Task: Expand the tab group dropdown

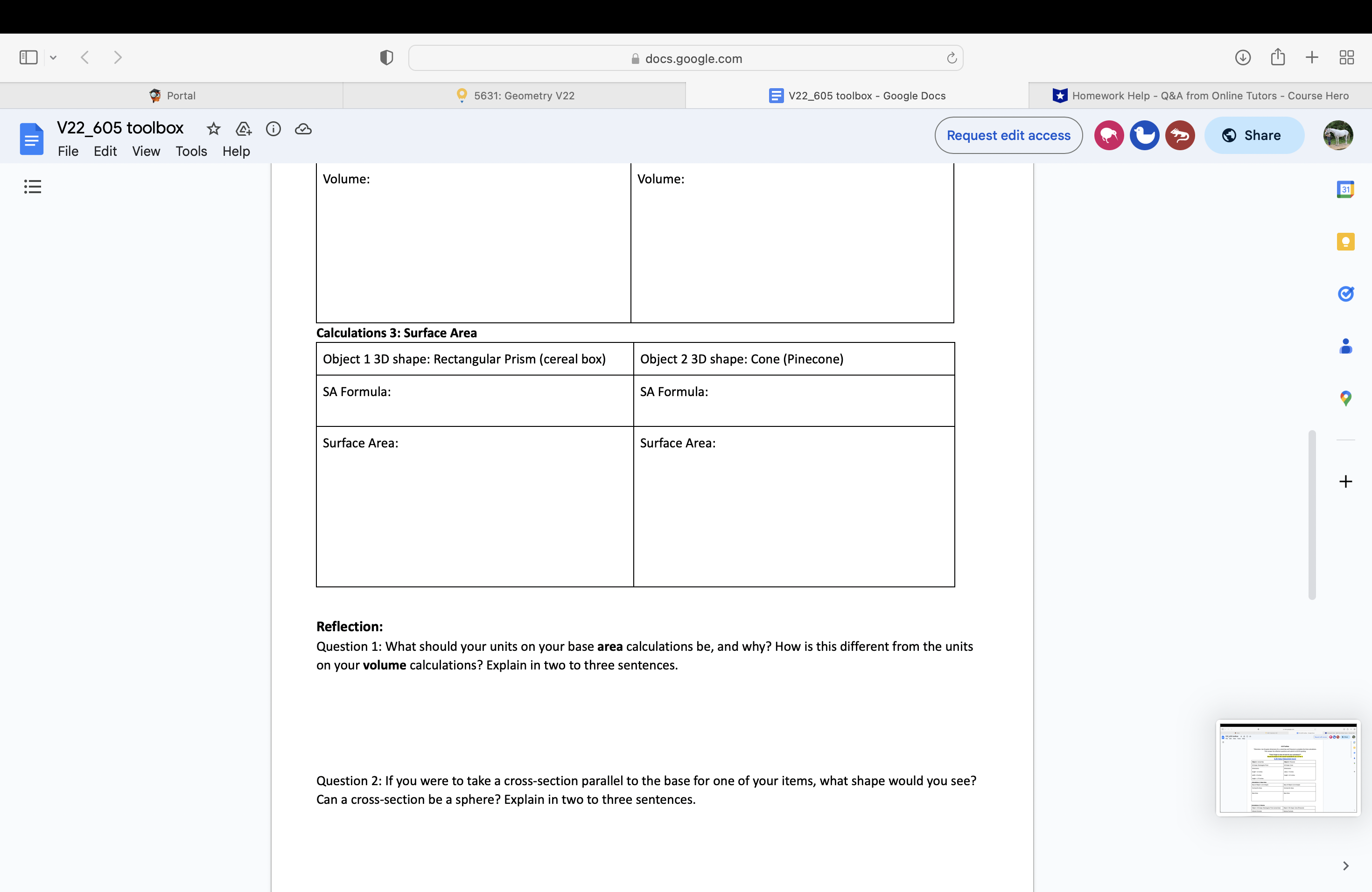Action: pos(54,57)
